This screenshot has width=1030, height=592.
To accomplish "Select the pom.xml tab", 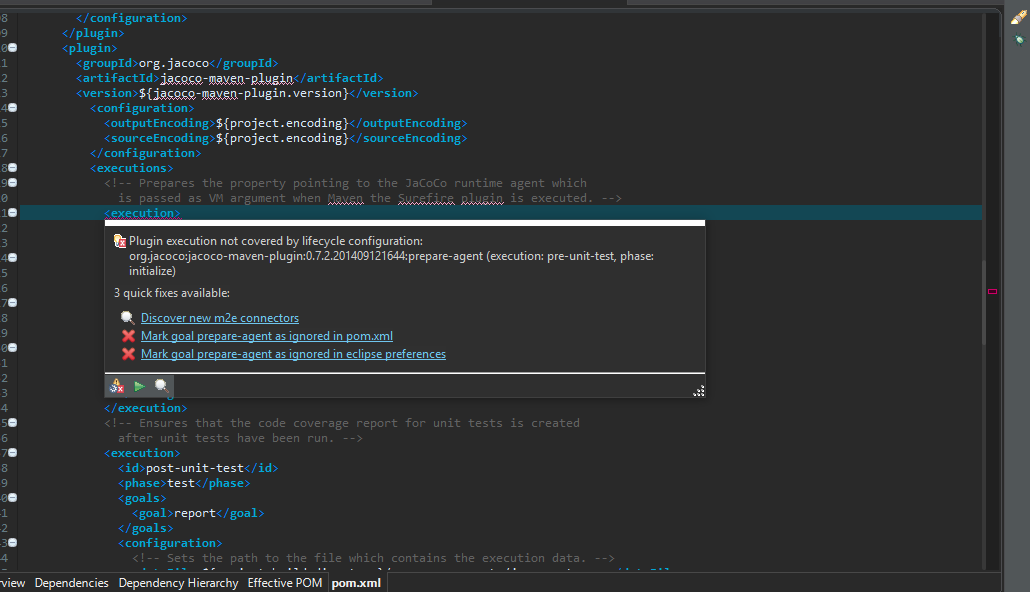I will pyautogui.click(x=356, y=583).
